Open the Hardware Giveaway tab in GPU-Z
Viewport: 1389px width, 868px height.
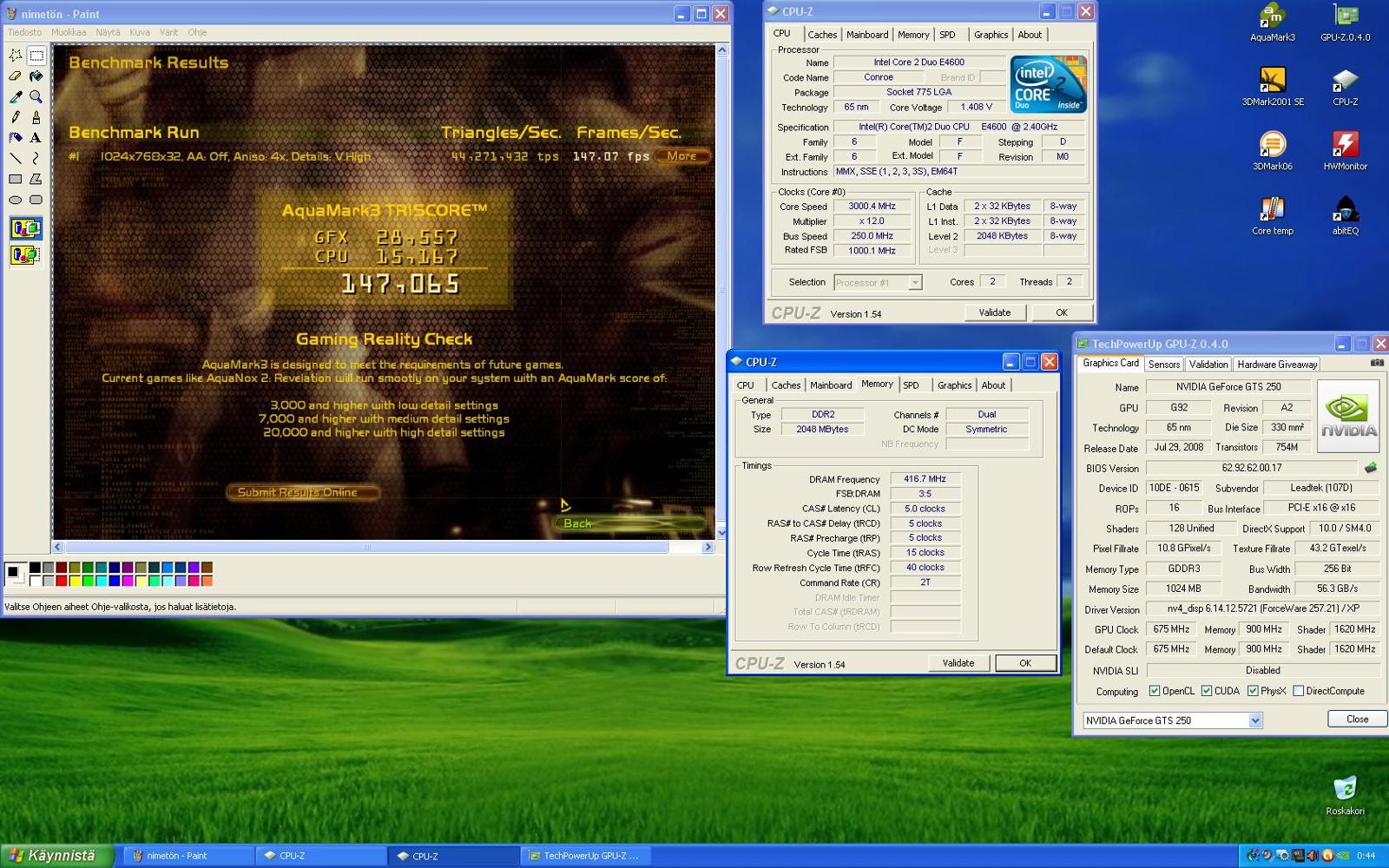coord(1277,365)
